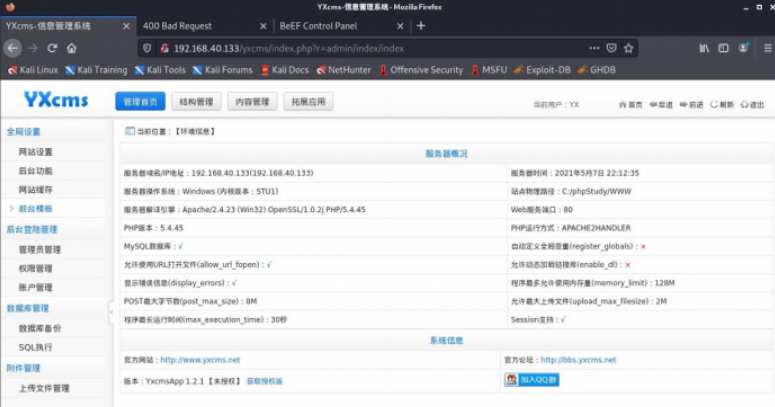Open 网站设置 in the sidebar

[36, 152]
